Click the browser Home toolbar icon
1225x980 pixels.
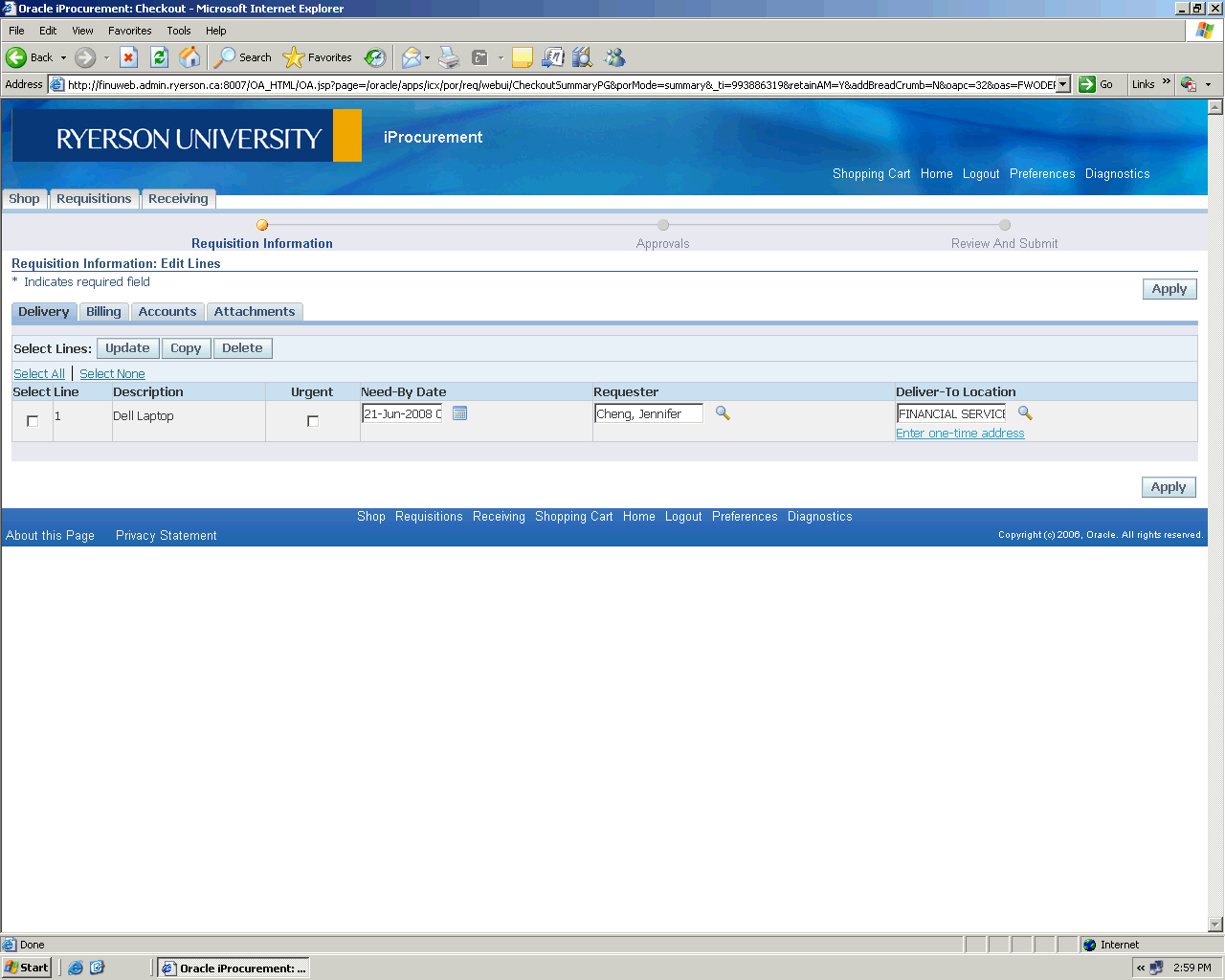190,57
